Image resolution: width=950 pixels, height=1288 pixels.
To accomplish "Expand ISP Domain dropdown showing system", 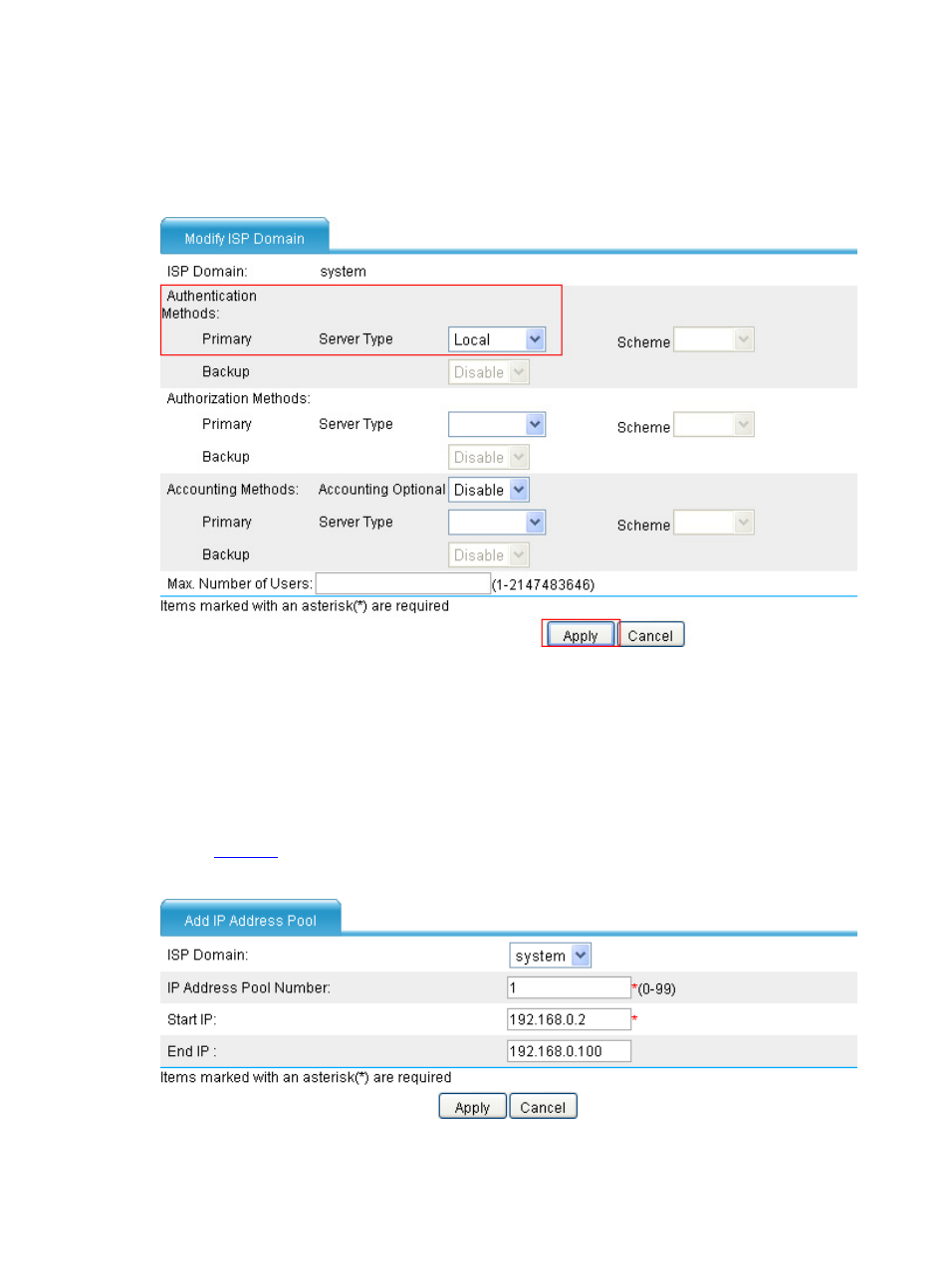I will pos(550,956).
